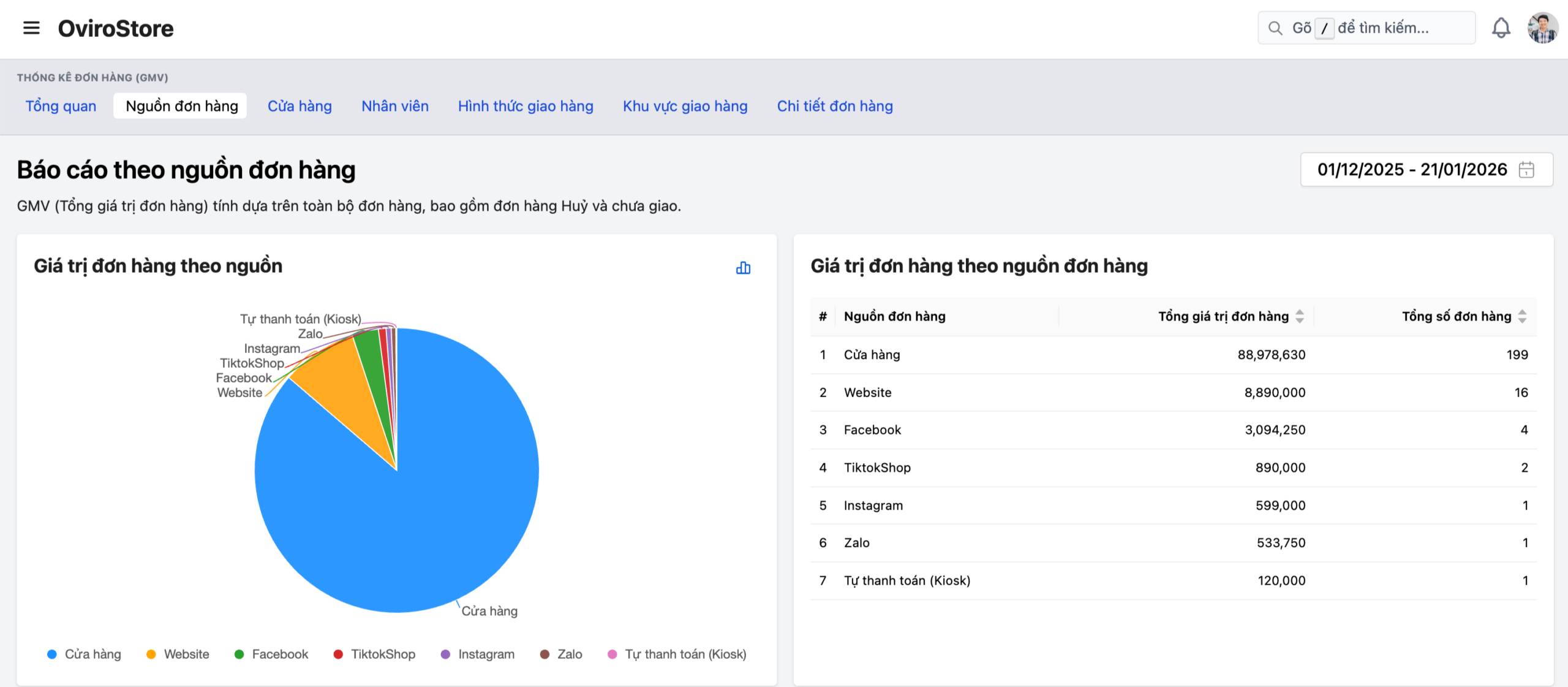The height and width of the screenshot is (687, 1568).
Task: Toggle Instagram purple legend marker
Action: (445, 655)
